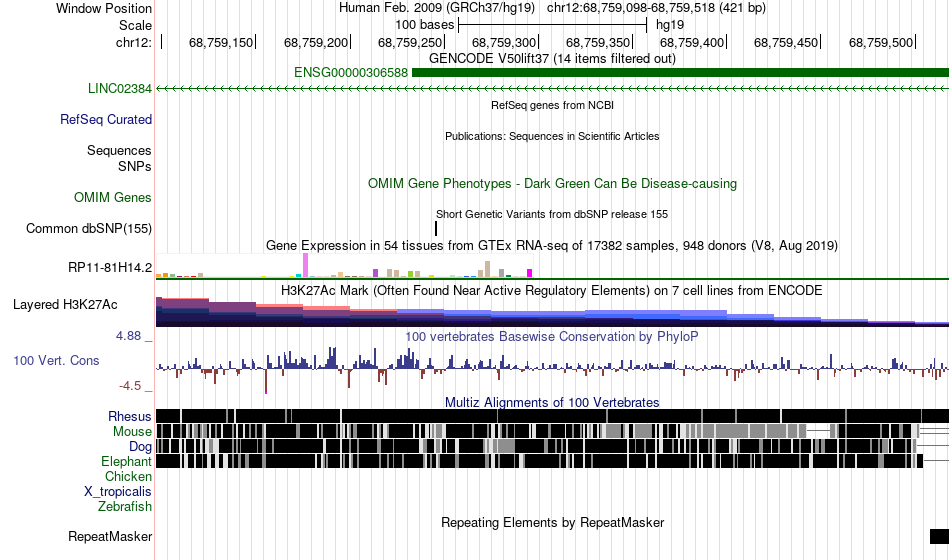Click the Multiz Alignments of 100 Vertebrates title
The width and height of the screenshot is (950, 560).
(552, 402)
